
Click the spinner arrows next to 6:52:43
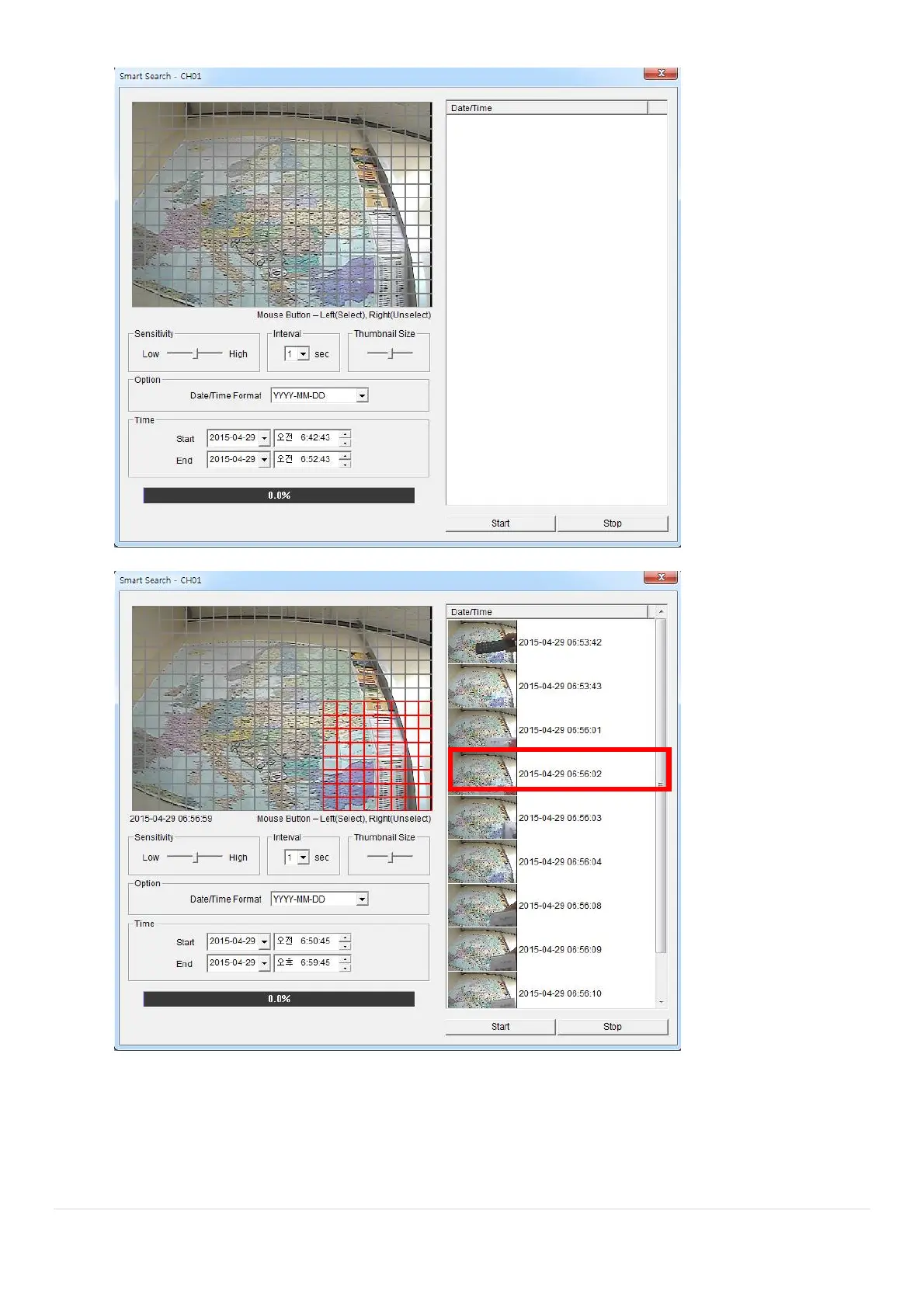point(345,460)
